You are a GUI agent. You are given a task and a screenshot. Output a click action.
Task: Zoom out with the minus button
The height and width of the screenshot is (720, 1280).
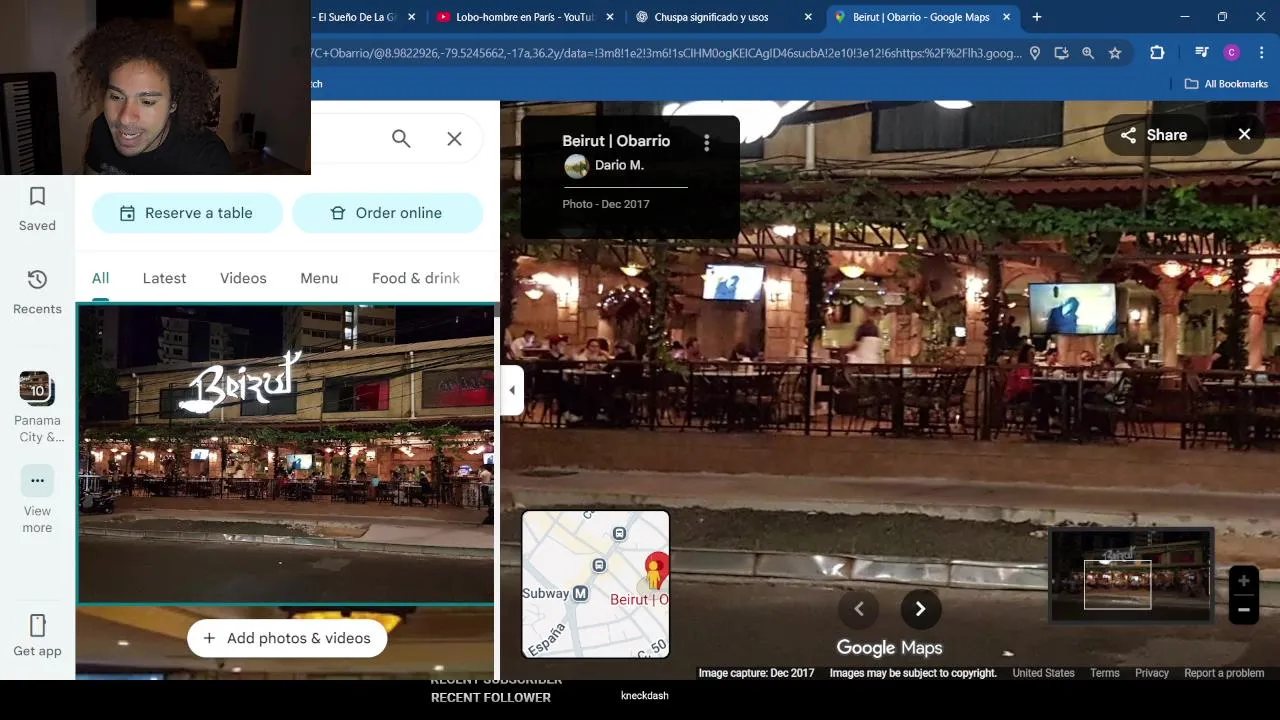click(x=1243, y=609)
